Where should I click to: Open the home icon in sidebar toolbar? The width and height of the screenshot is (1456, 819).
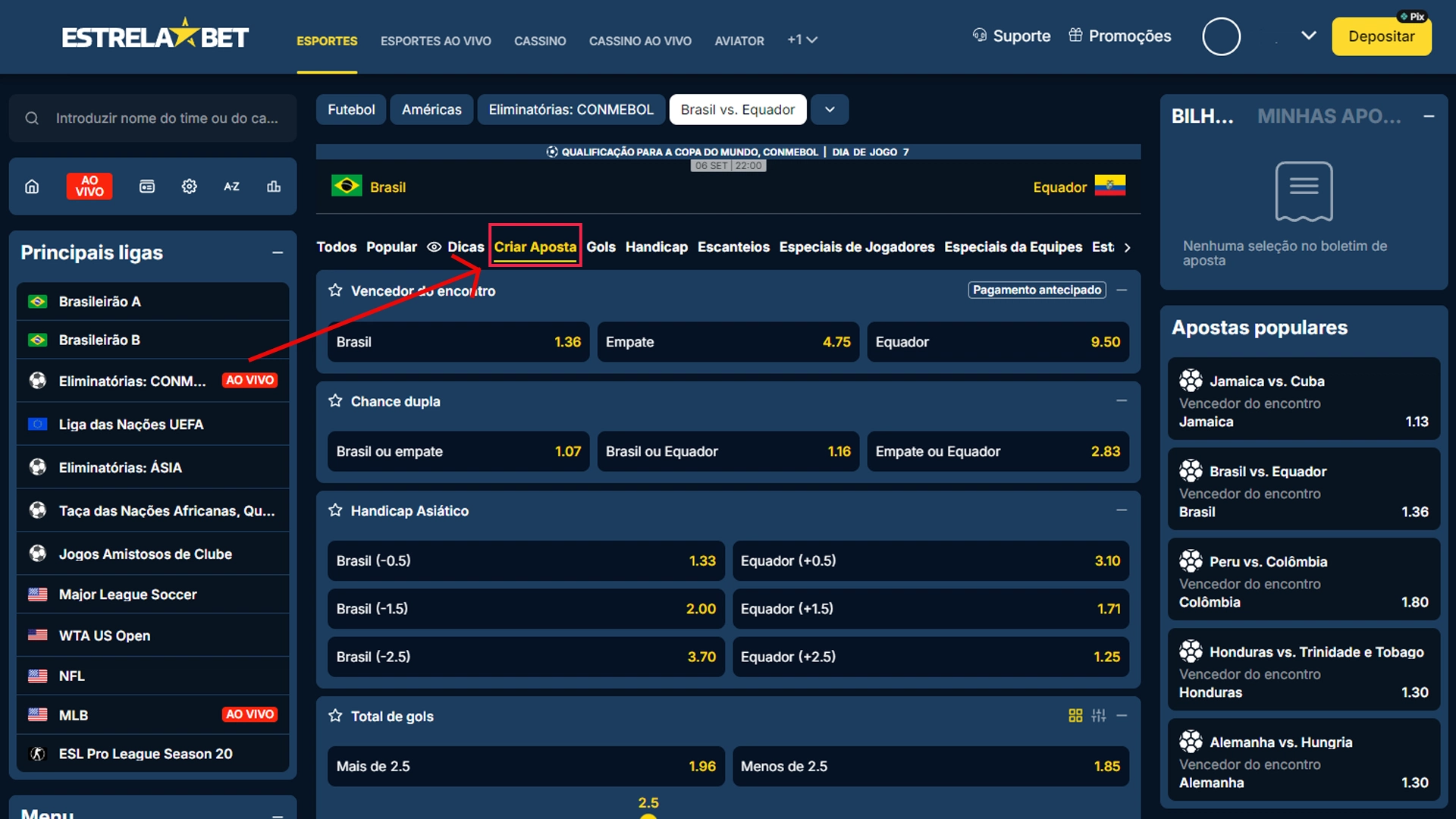pos(32,187)
